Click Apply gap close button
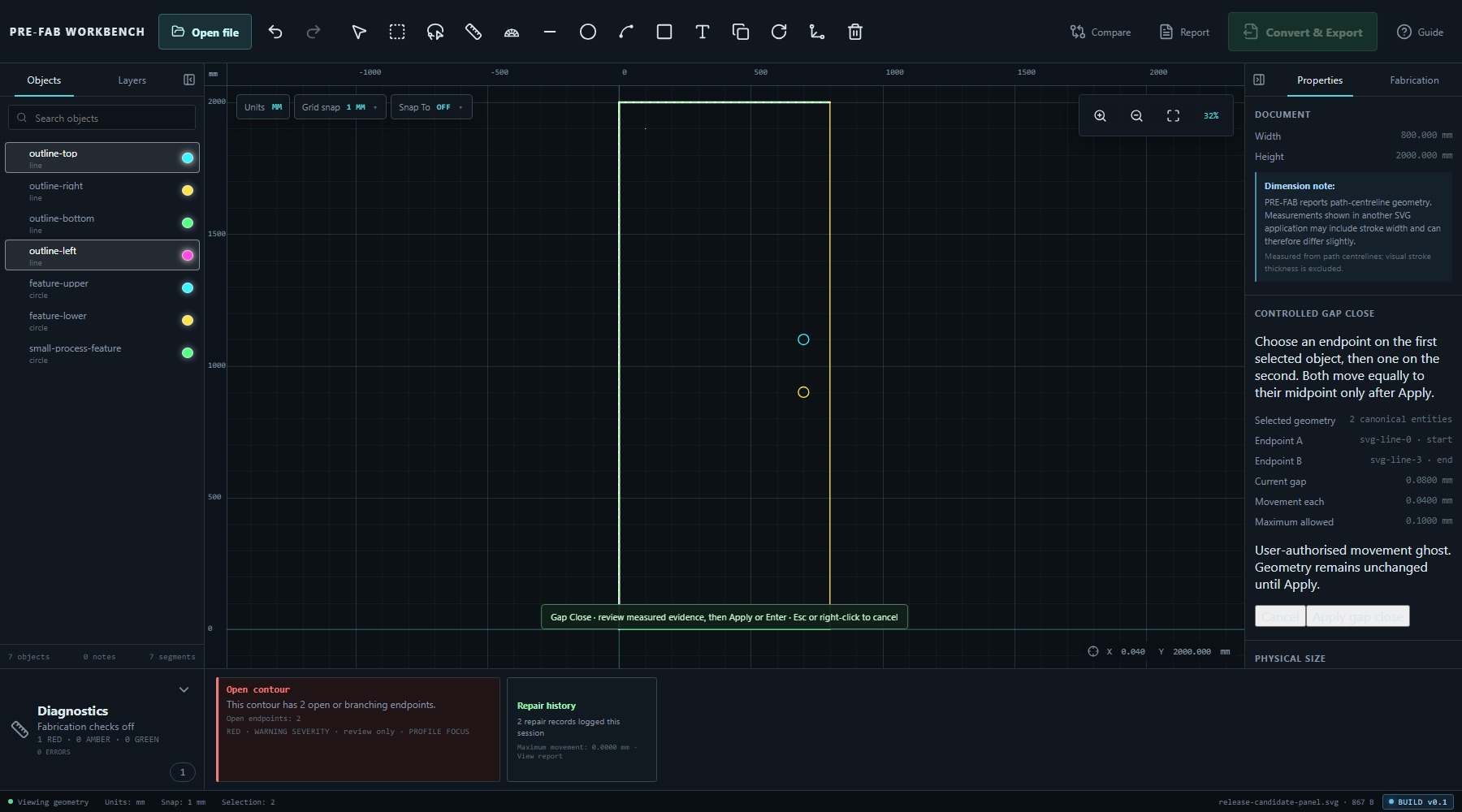The width and height of the screenshot is (1462, 812). coord(1357,616)
